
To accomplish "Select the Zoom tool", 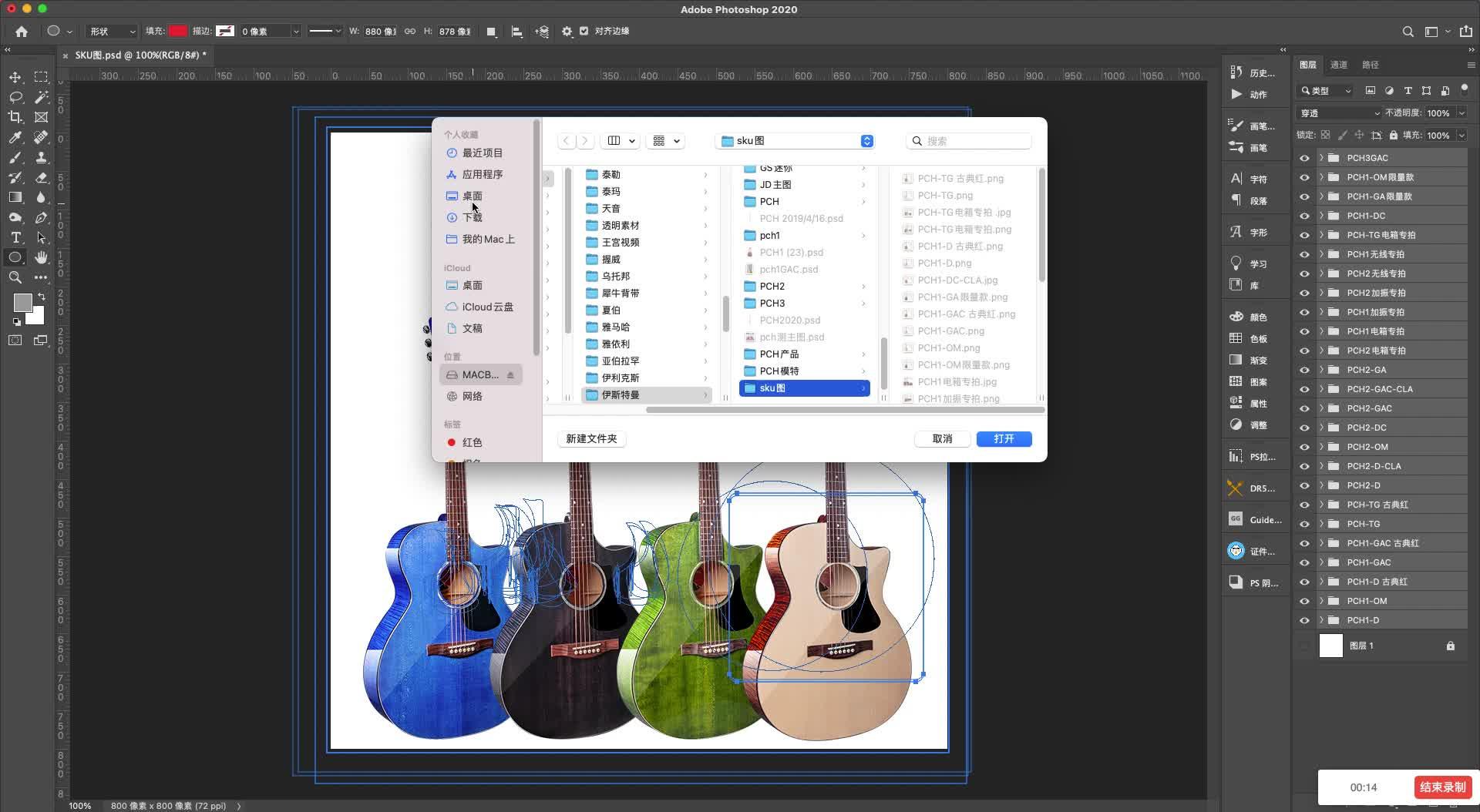I will pos(15,277).
